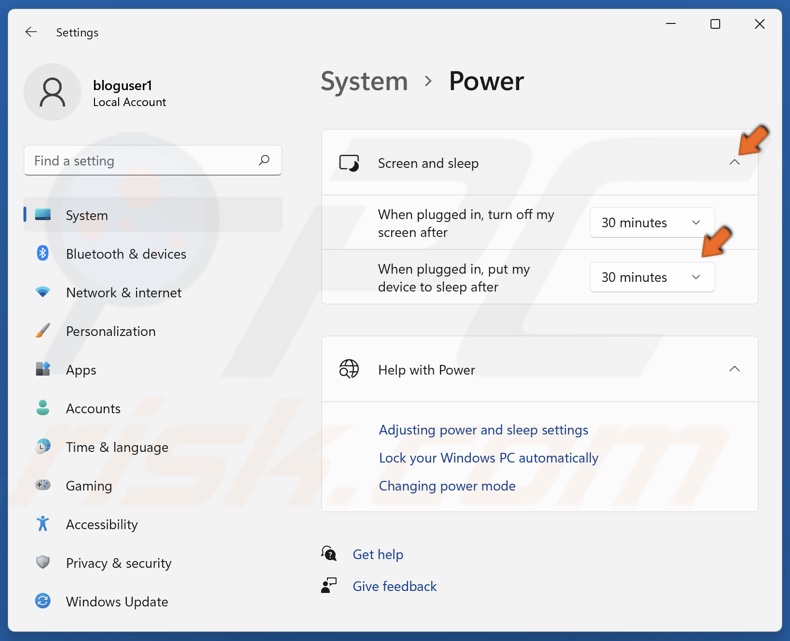This screenshot has width=790, height=641.
Task: Go to Personalization settings
Action: (x=110, y=331)
